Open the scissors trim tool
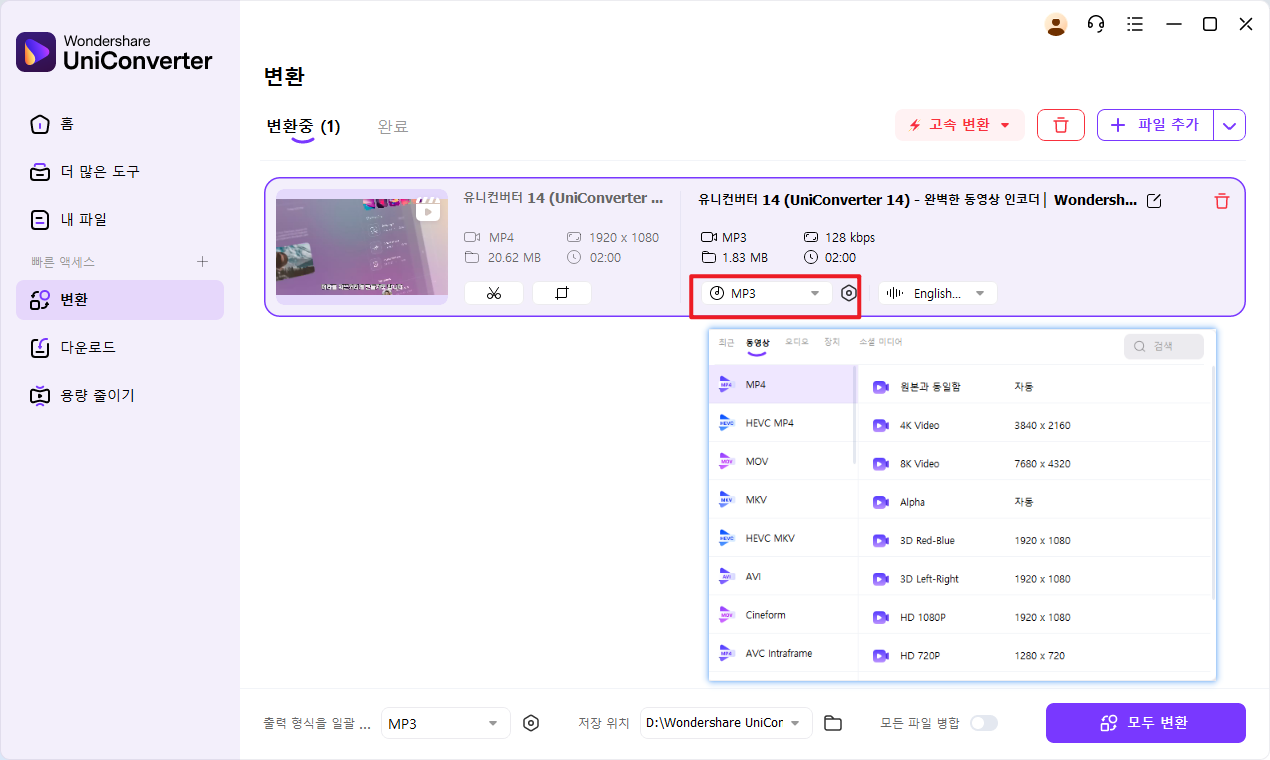The height and width of the screenshot is (760, 1270). (494, 293)
